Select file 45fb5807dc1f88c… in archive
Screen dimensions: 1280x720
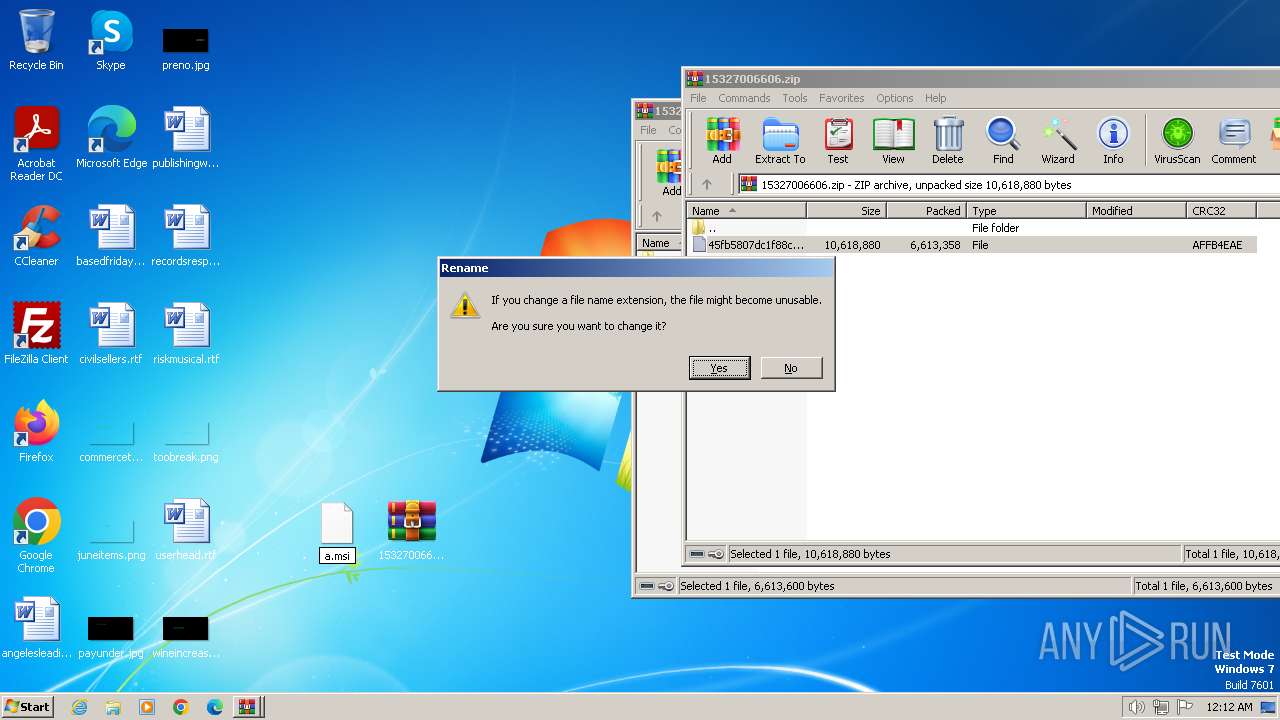(x=971, y=245)
